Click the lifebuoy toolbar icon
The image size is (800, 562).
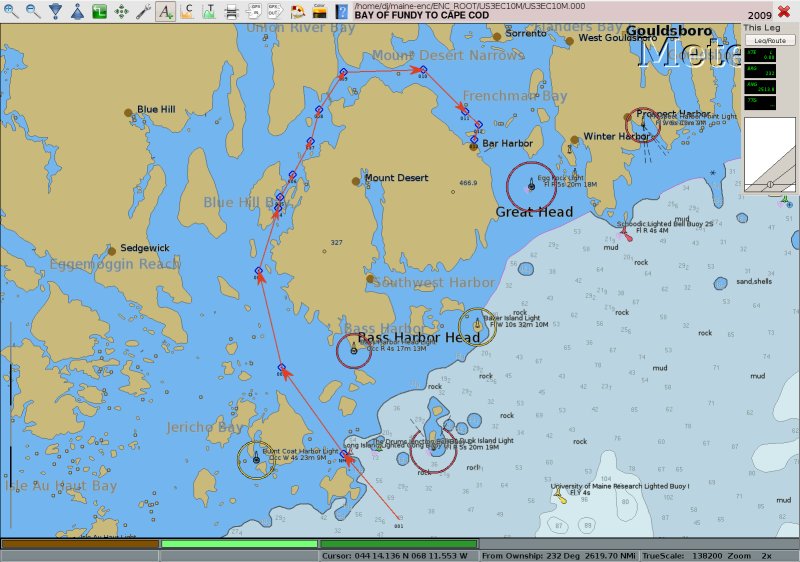tap(298, 12)
